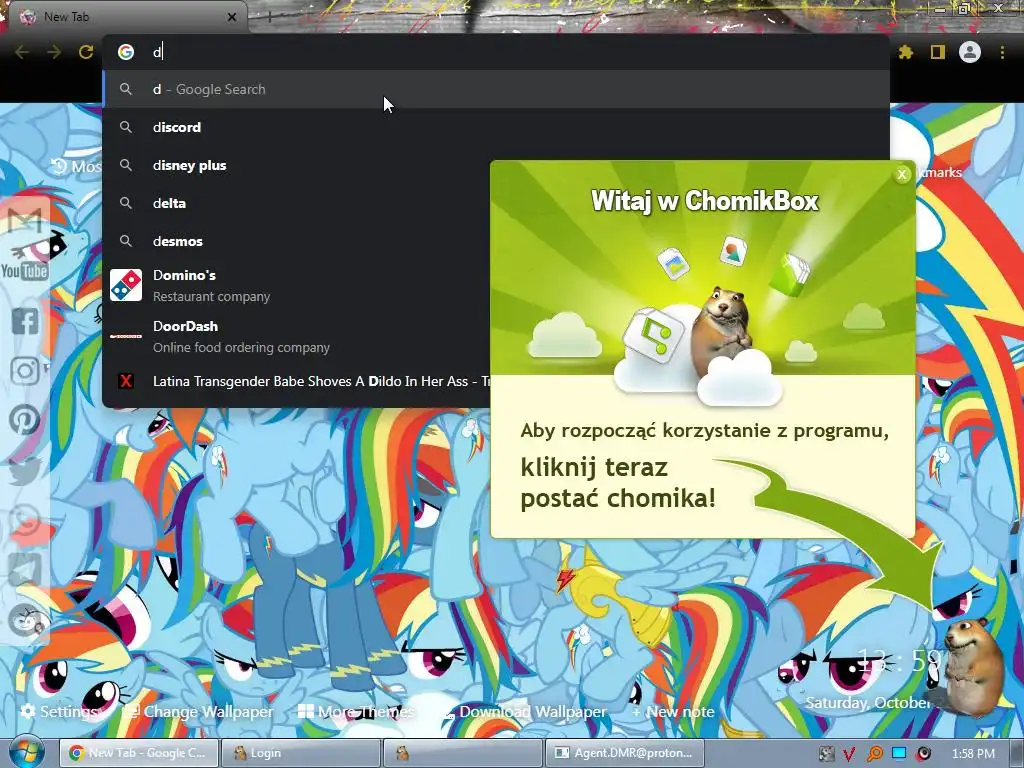The width and height of the screenshot is (1024, 768).
Task: Open the Login taskbar window
Action: (300, 753)
